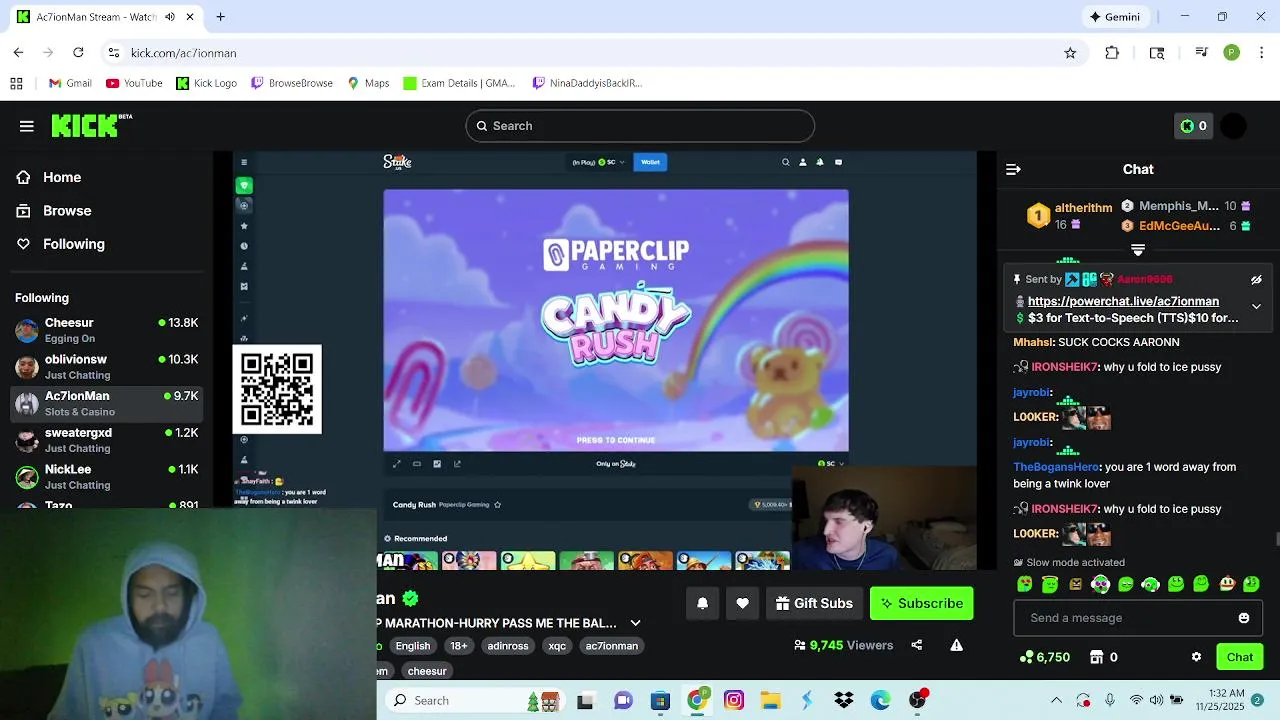Viewport: 1280px width, 720px height.
Task: Click the Subscribe button
Action: click(921, 603)
